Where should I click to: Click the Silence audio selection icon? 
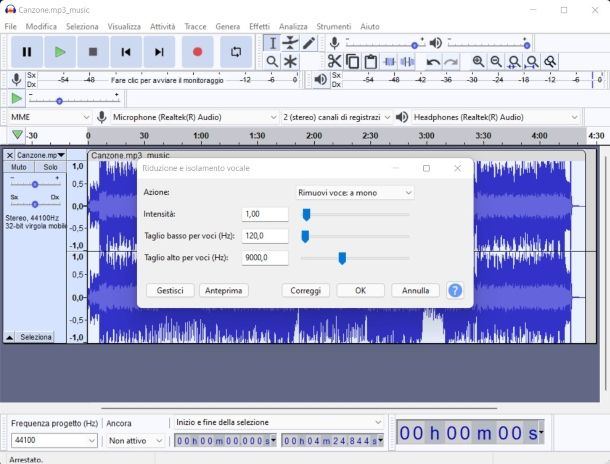pos(407,61)
